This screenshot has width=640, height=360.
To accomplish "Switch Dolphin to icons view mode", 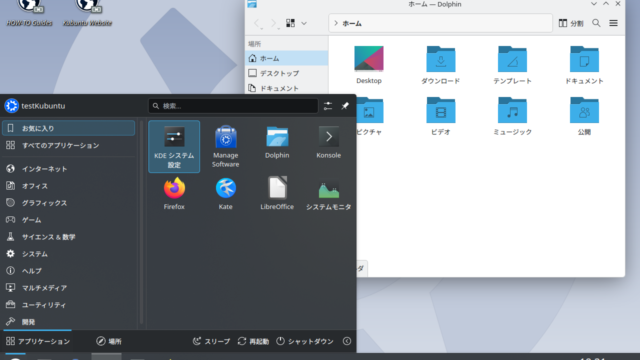I will [290, 23].
